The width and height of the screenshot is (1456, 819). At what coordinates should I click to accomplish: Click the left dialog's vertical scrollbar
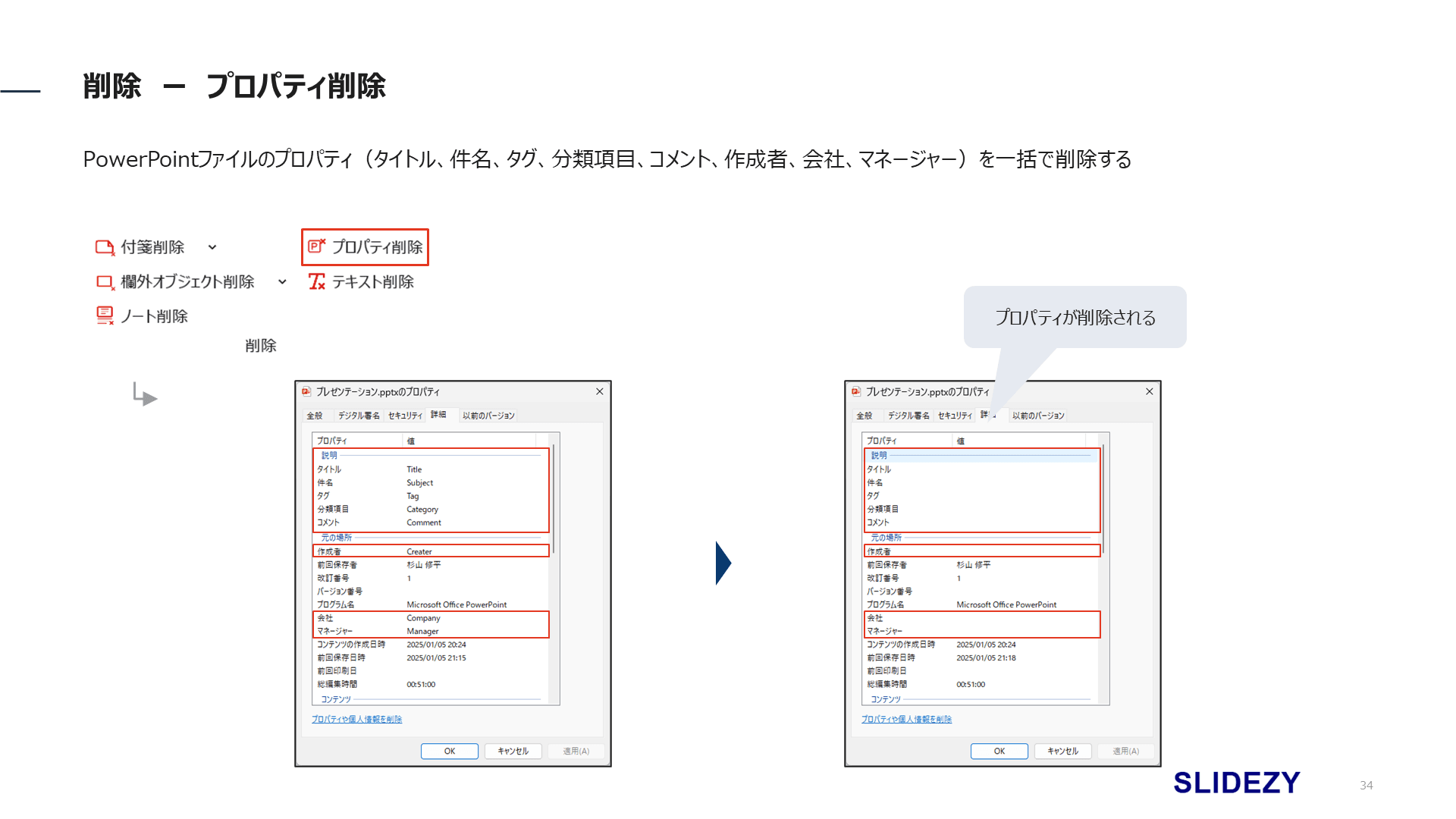554,500
